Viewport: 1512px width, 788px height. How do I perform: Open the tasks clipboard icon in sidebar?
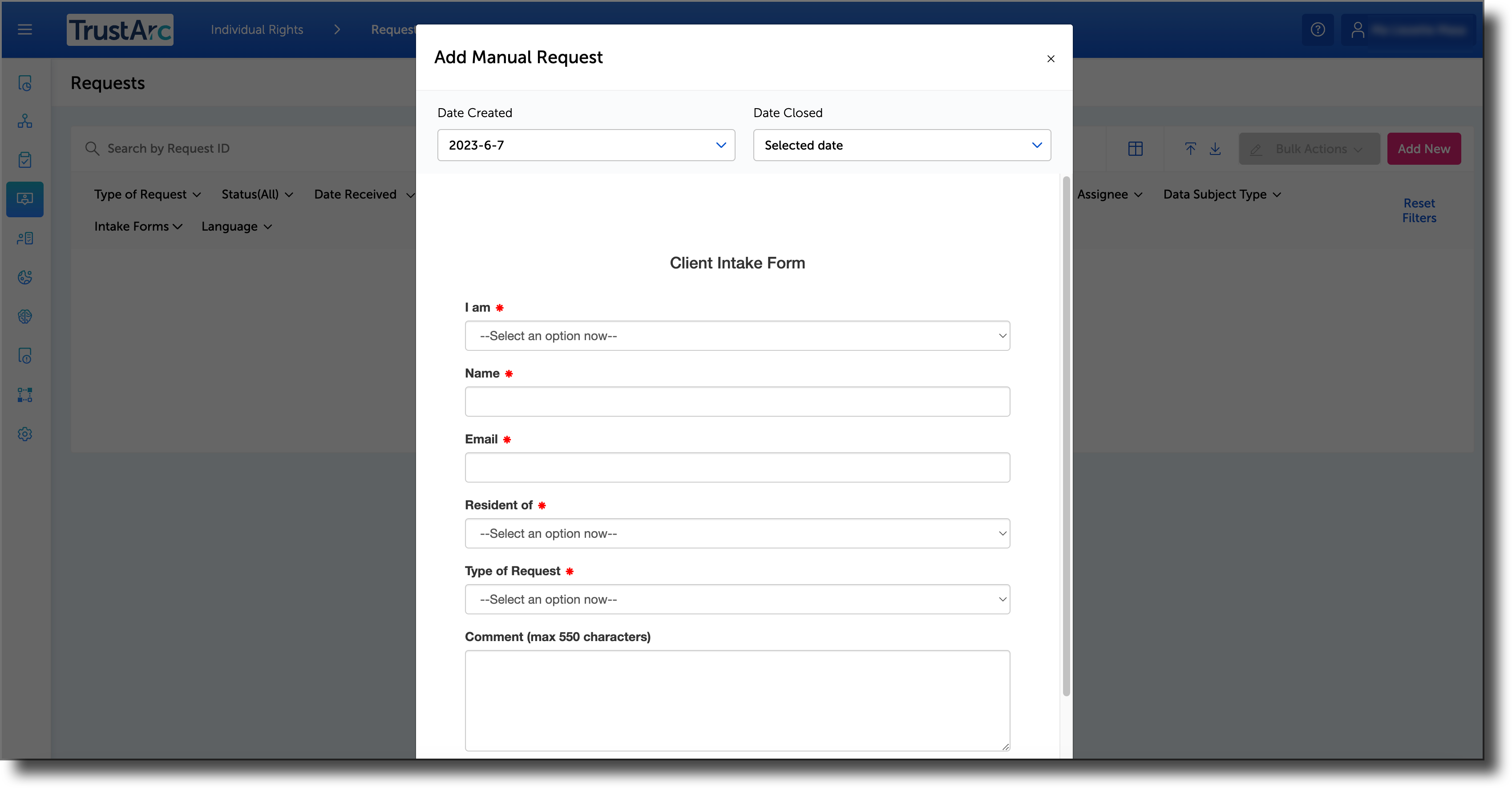pos(24,159)
